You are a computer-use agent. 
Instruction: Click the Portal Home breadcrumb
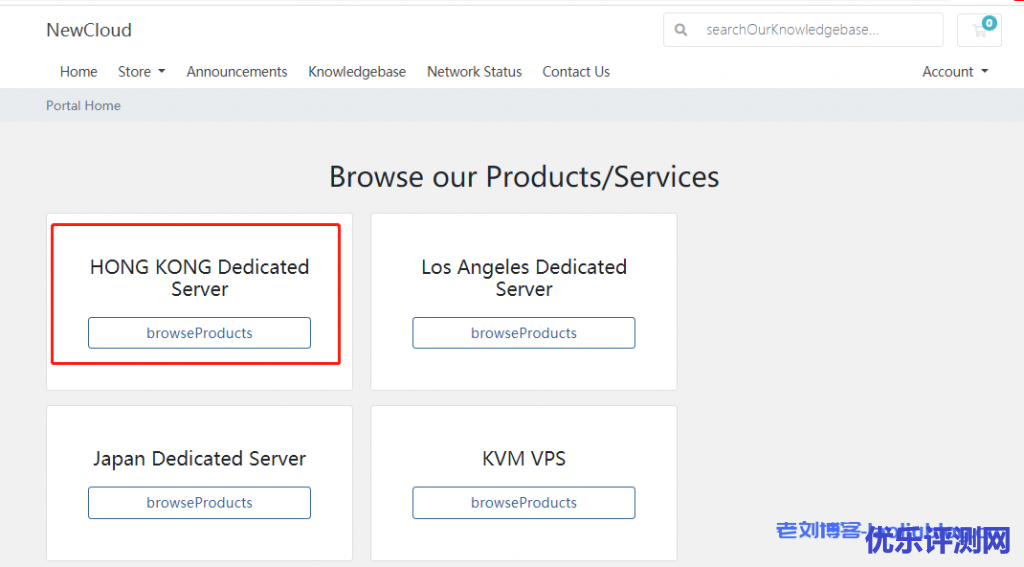pos(83,106)
